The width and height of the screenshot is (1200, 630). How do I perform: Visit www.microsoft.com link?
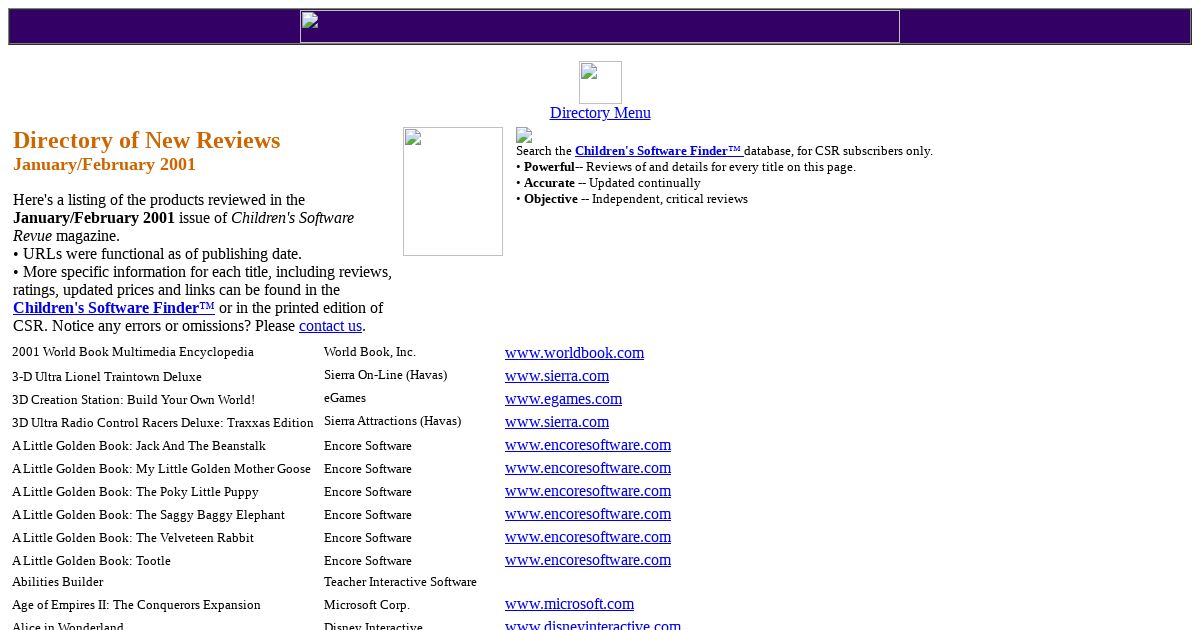[x=569, y=604]
